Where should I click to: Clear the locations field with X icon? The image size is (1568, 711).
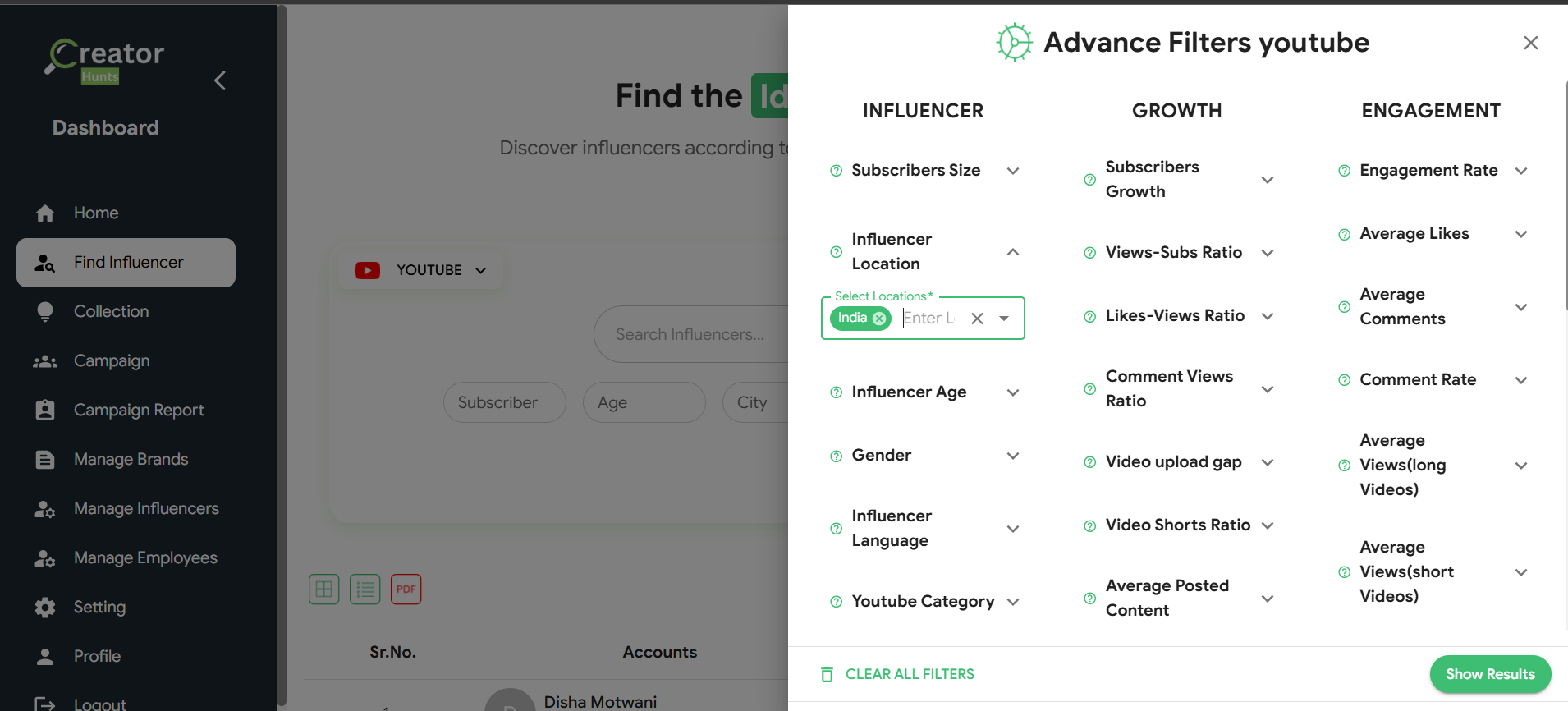coord(977,319)
